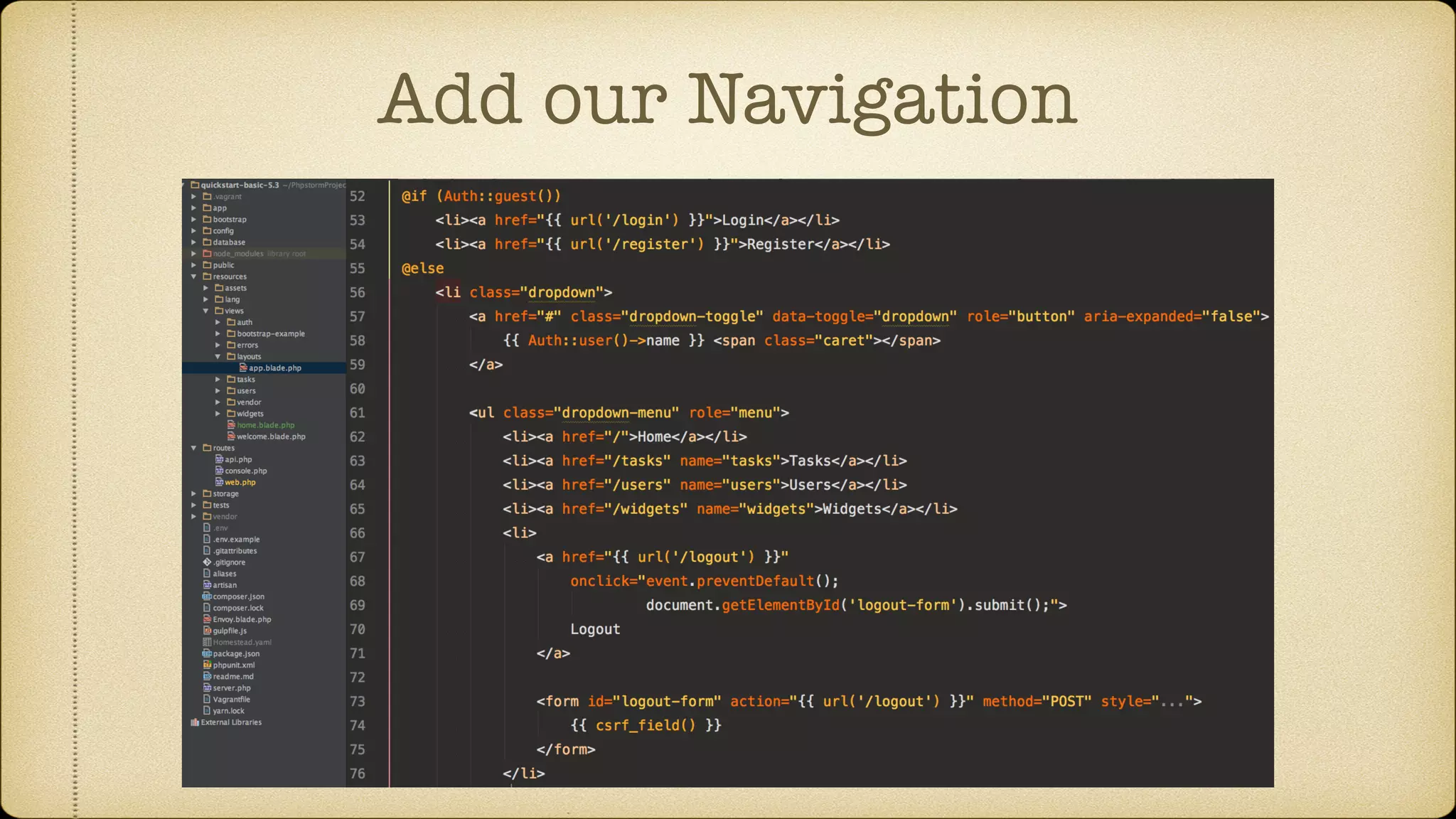Click '{{ csrf_field() }}' on line 74
This screenshot has width=1456, height=819.
pos(646,725)
